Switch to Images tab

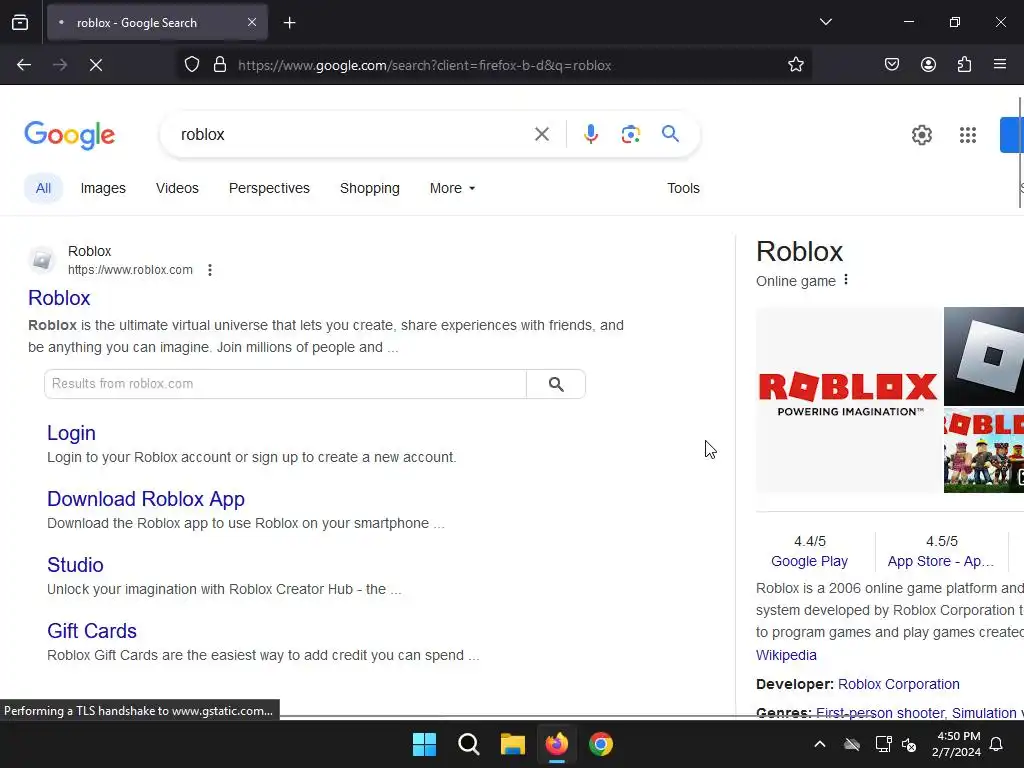(x=103, y=188)
